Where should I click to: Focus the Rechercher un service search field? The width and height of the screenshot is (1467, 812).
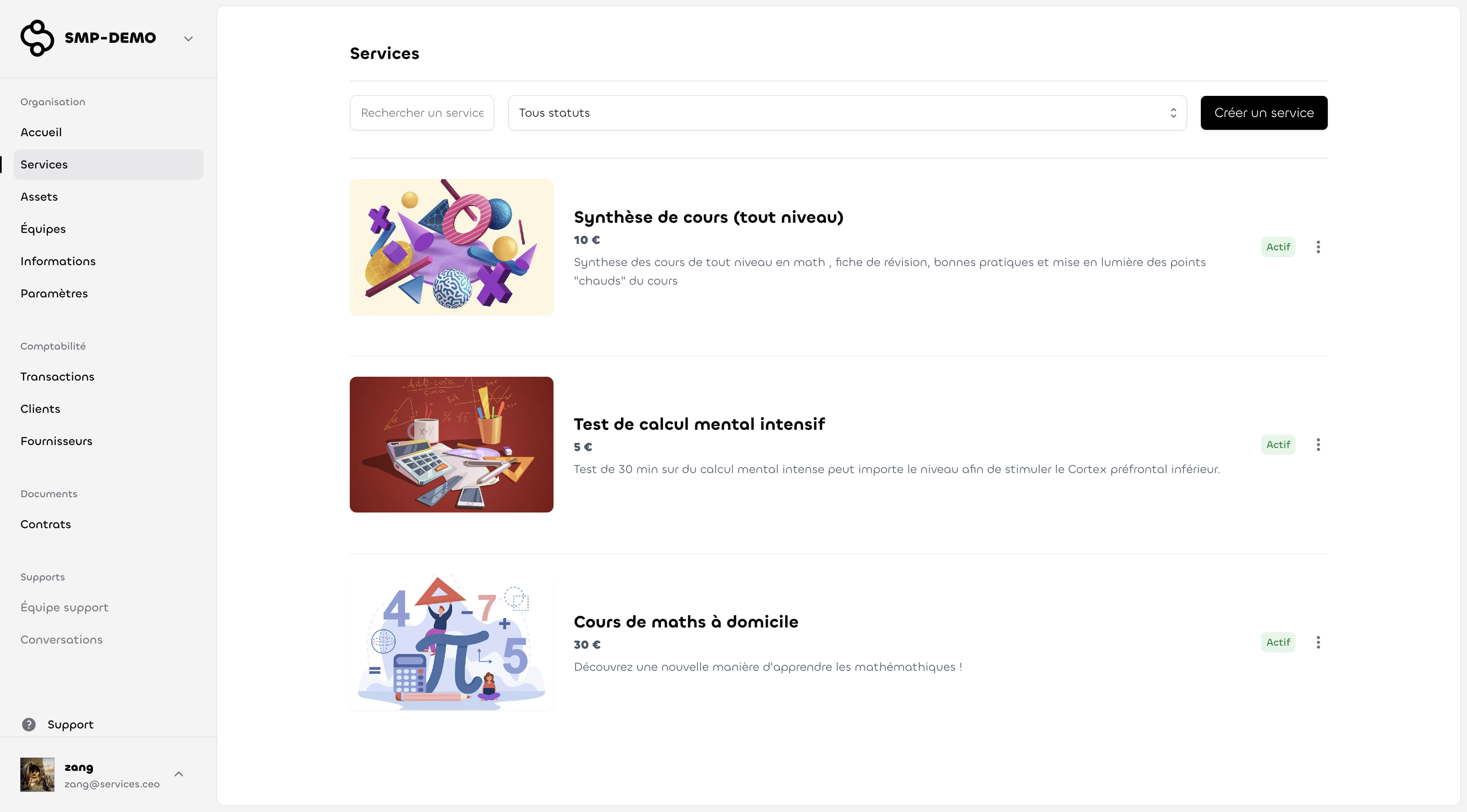pyautogui.click(x=422, y=113)
